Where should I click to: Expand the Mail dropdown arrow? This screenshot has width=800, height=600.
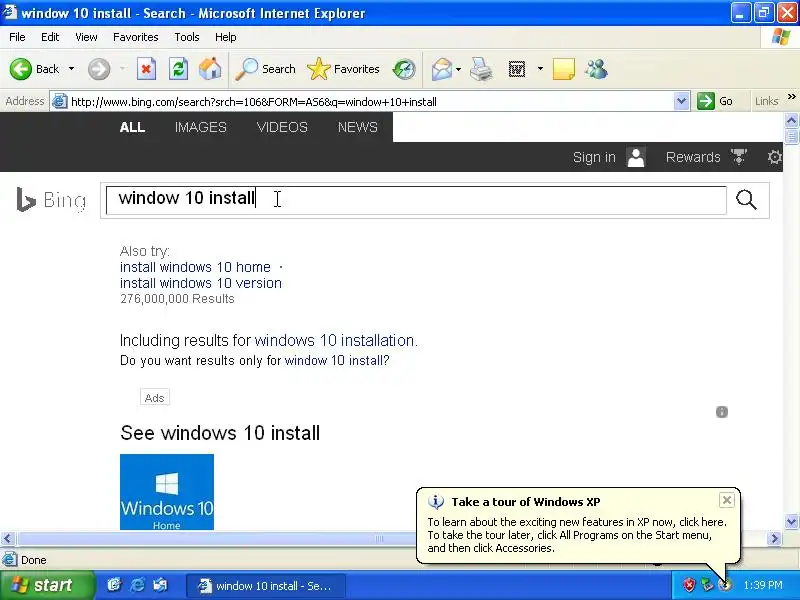458,69
